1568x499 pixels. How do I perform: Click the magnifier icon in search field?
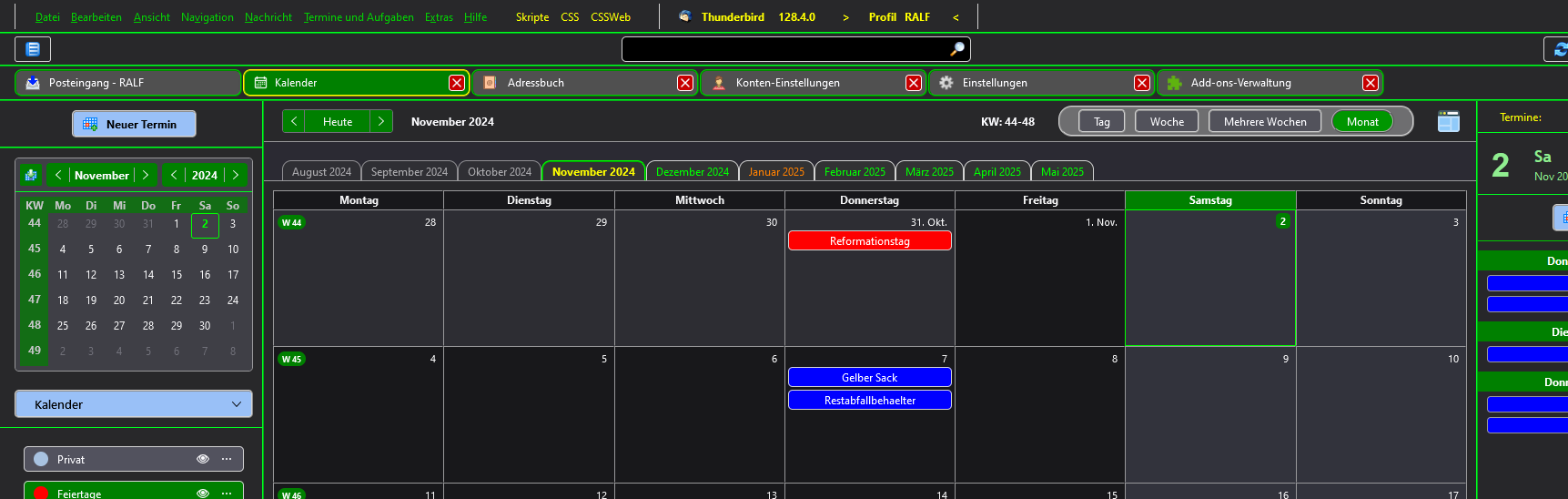[956, 49]
